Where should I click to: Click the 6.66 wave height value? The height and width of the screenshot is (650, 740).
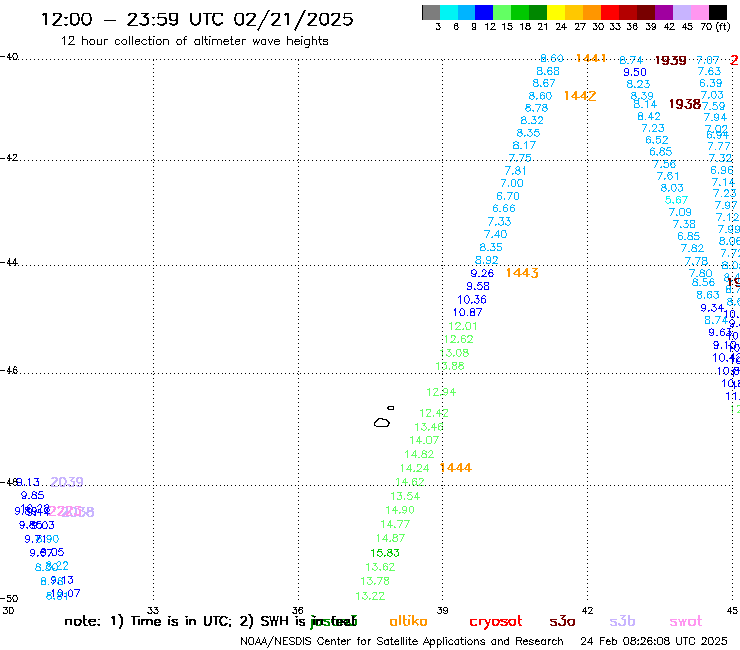(504, 208)
